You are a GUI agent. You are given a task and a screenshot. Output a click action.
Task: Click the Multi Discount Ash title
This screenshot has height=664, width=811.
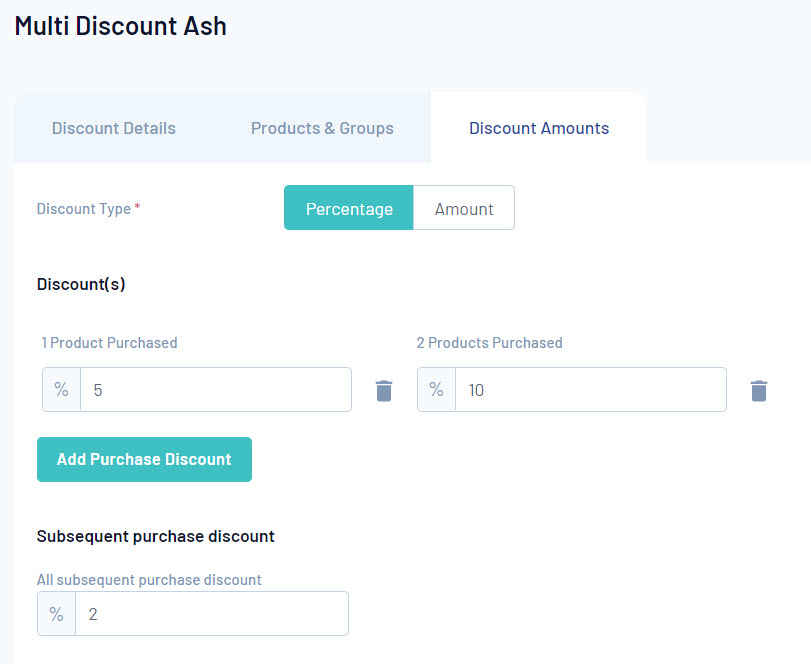point(121,26)
